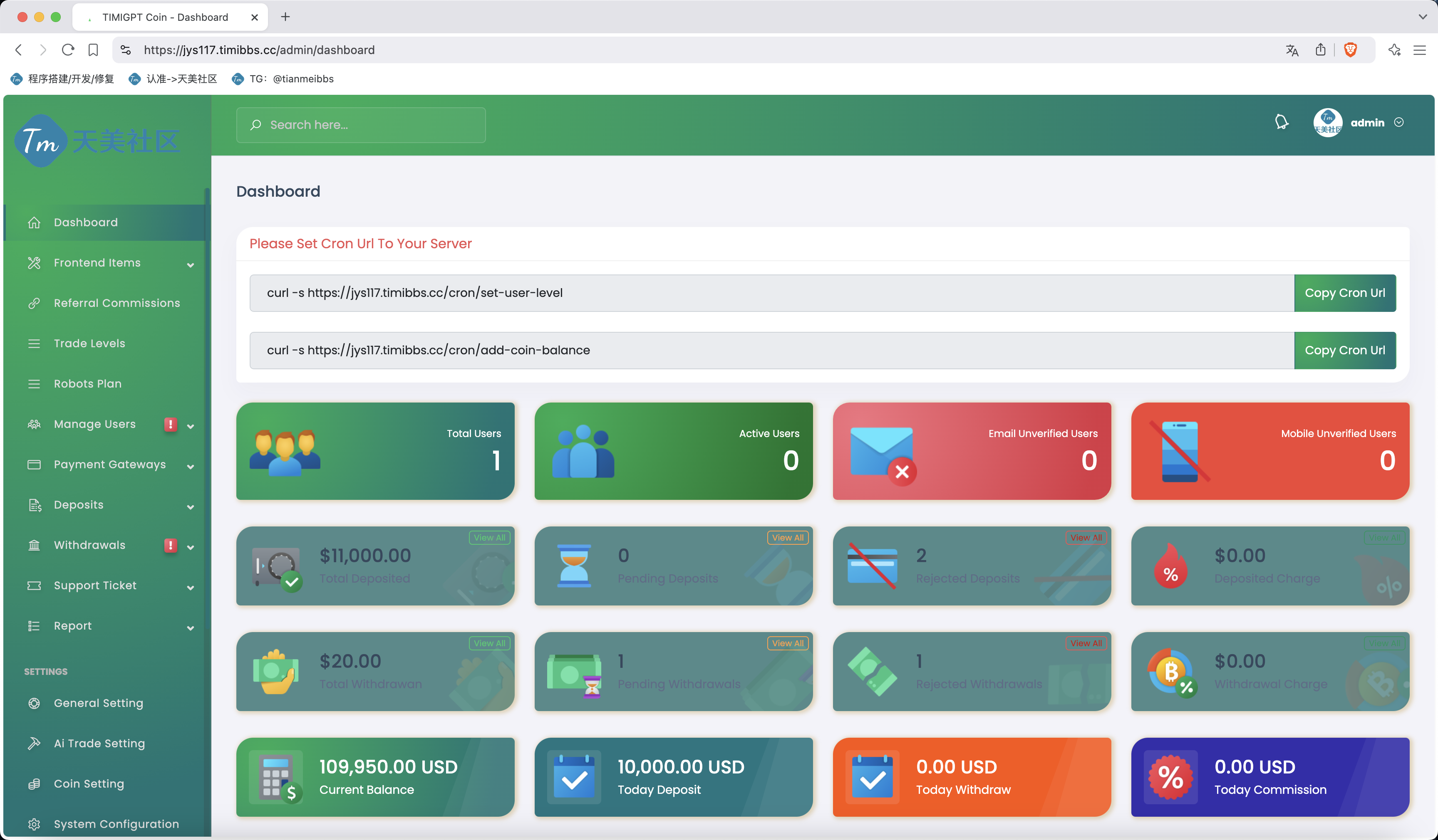Open the Trade Levels menu item
This screenshot has width=1438, height=840.
pyautogui.click(x=104, y=343)
